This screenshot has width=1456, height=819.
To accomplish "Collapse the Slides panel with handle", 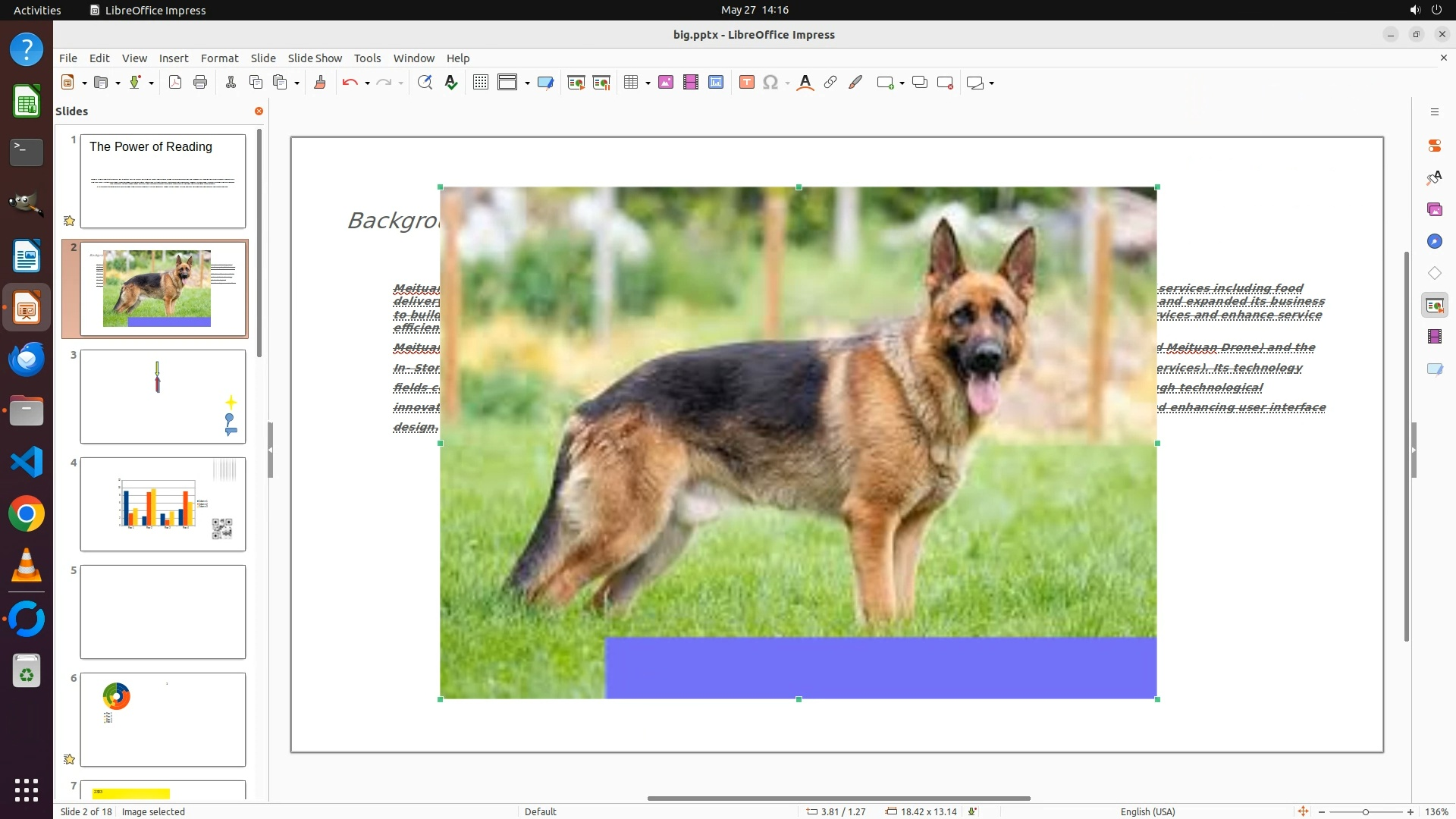I will coord(270,450).
